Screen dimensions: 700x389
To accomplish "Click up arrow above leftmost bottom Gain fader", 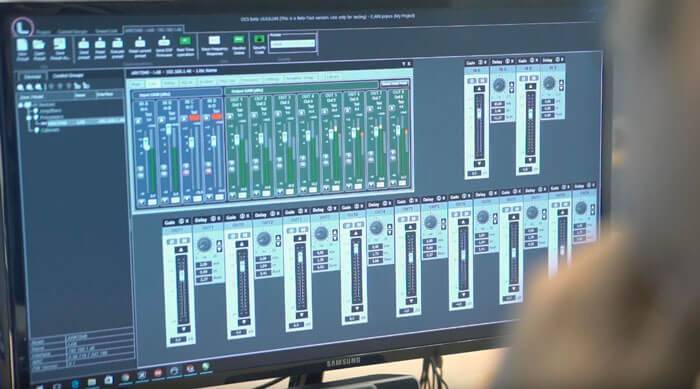I will point(181,250).
